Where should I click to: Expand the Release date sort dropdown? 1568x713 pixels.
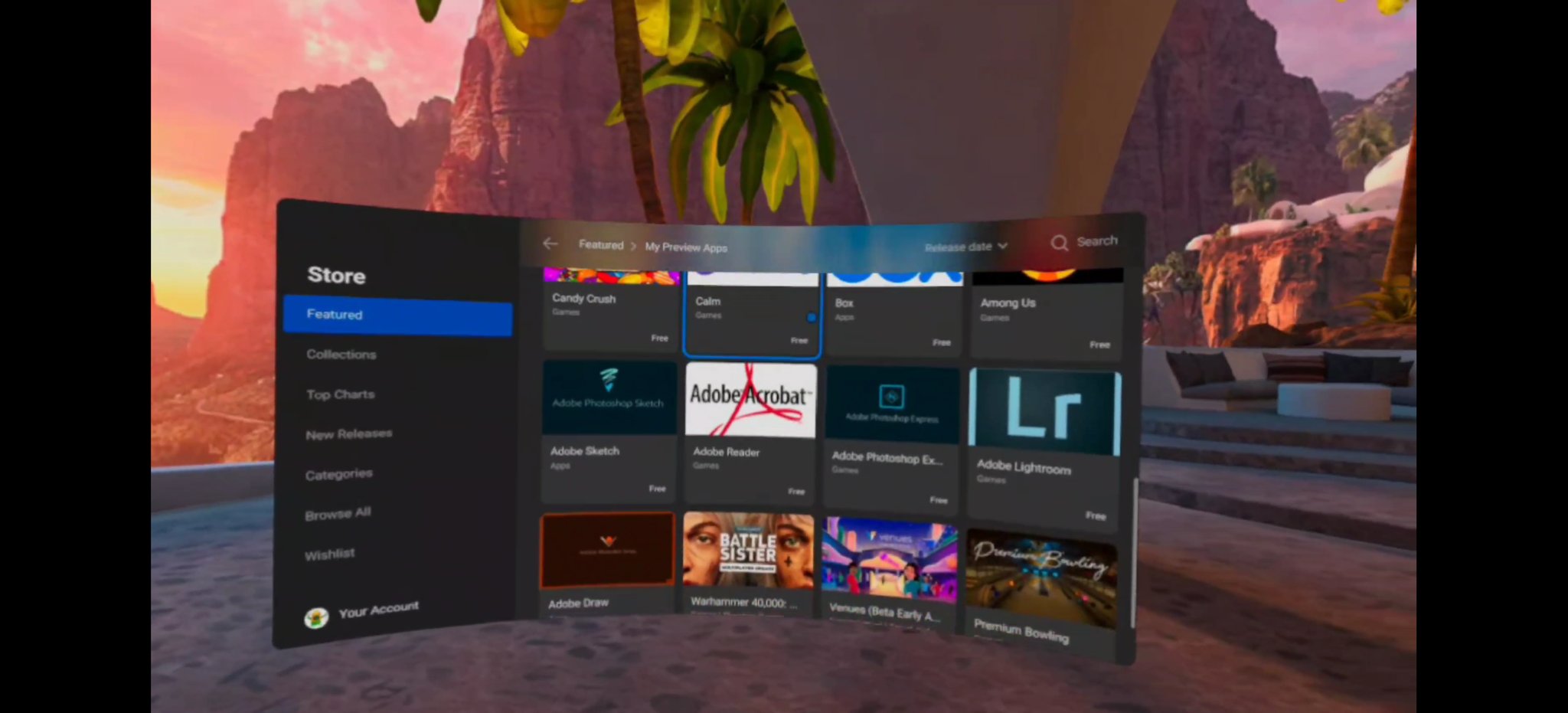965,247
